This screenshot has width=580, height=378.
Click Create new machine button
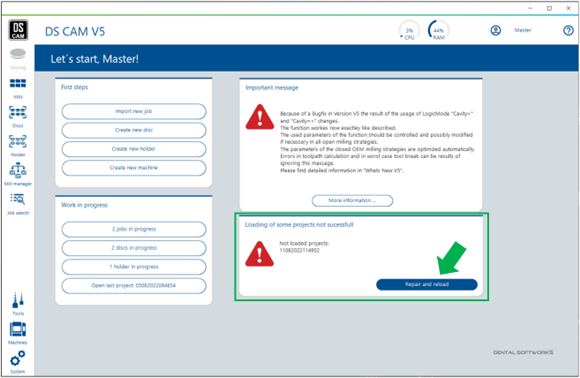coord(134,168)
